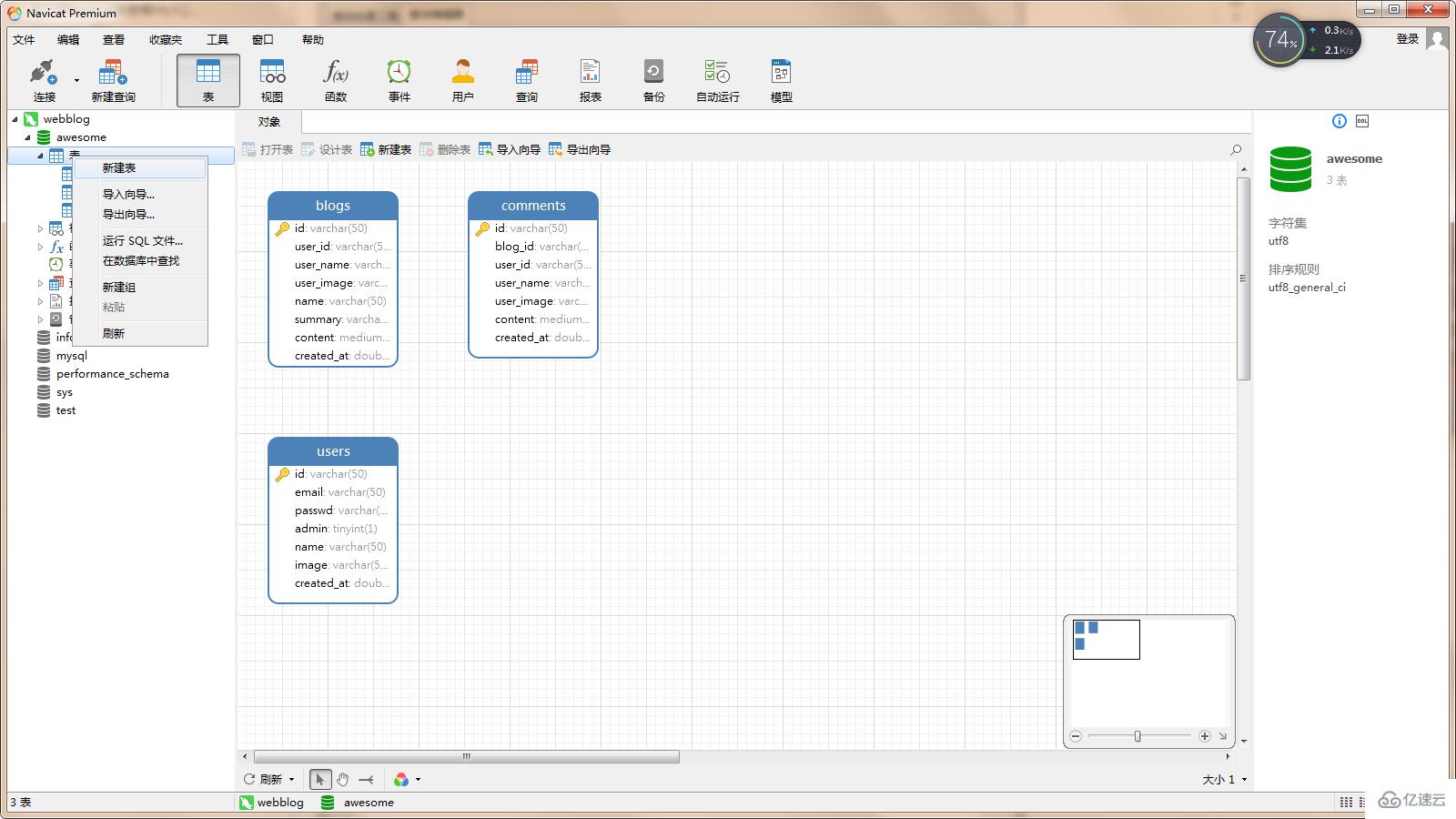Expand the functions fx node in the tree

40,247
